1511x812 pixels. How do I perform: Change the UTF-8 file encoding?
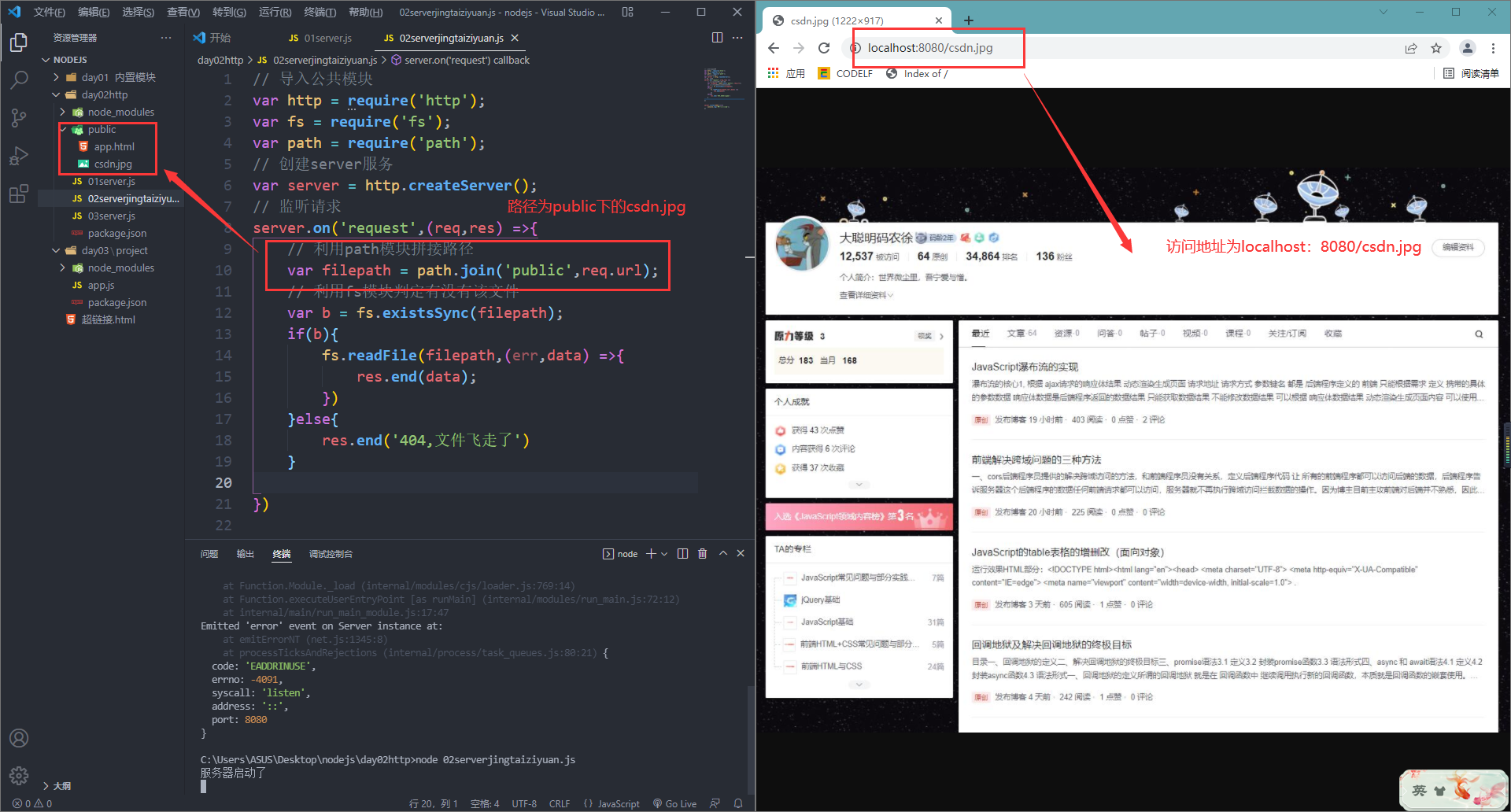coord(524,803)
